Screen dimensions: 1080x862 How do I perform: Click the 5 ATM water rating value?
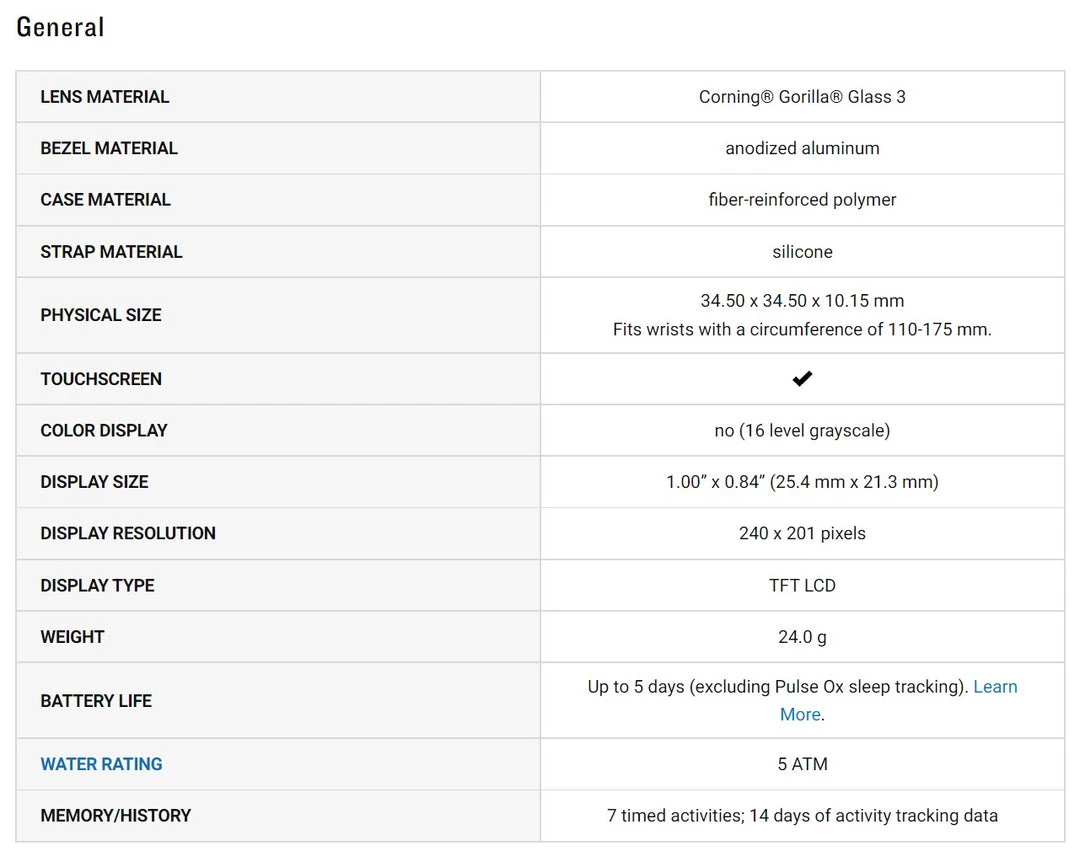[x=802, y=764]
